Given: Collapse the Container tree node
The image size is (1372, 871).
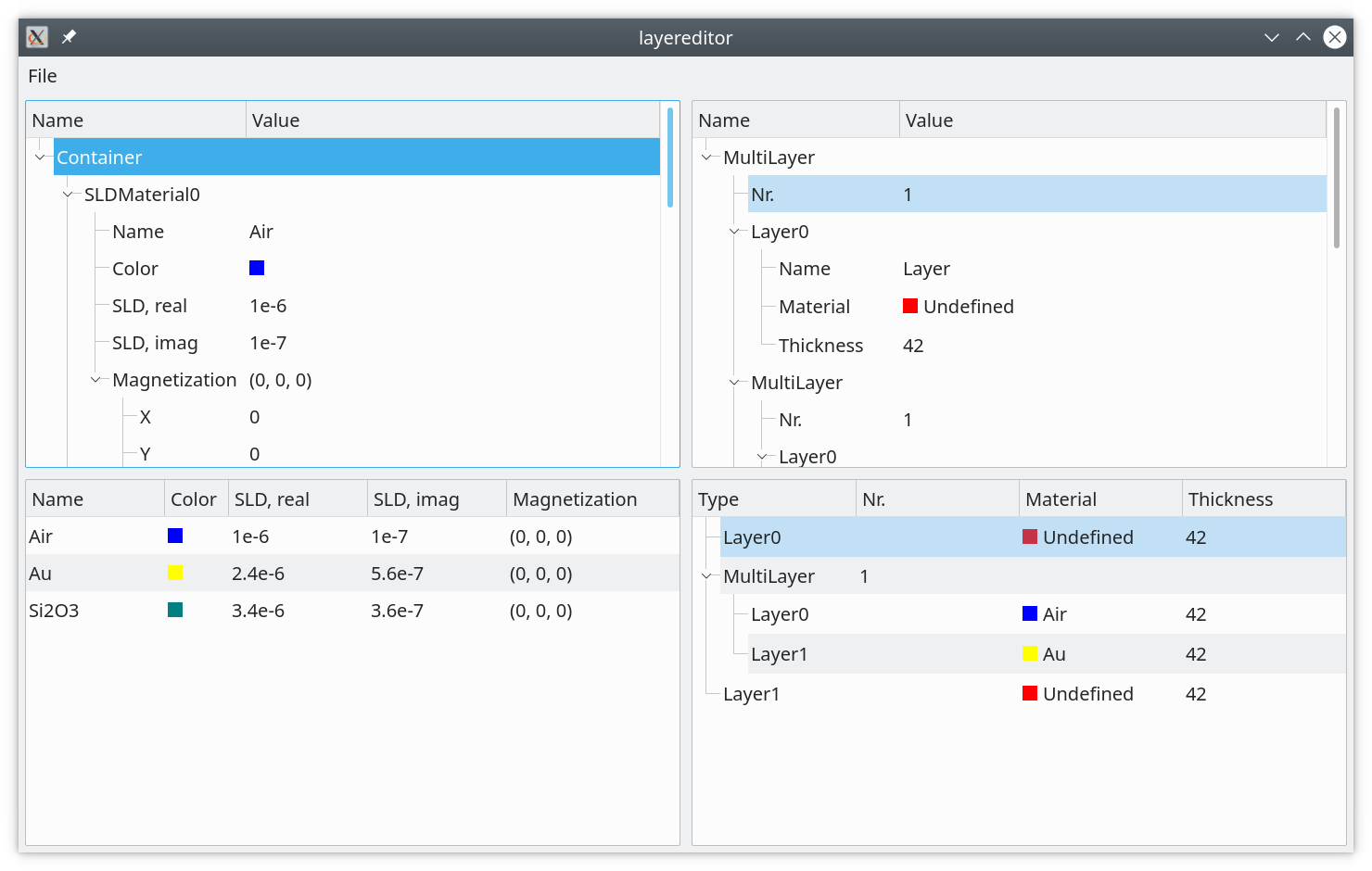Looking at the screenshot, I should point(40,158).
